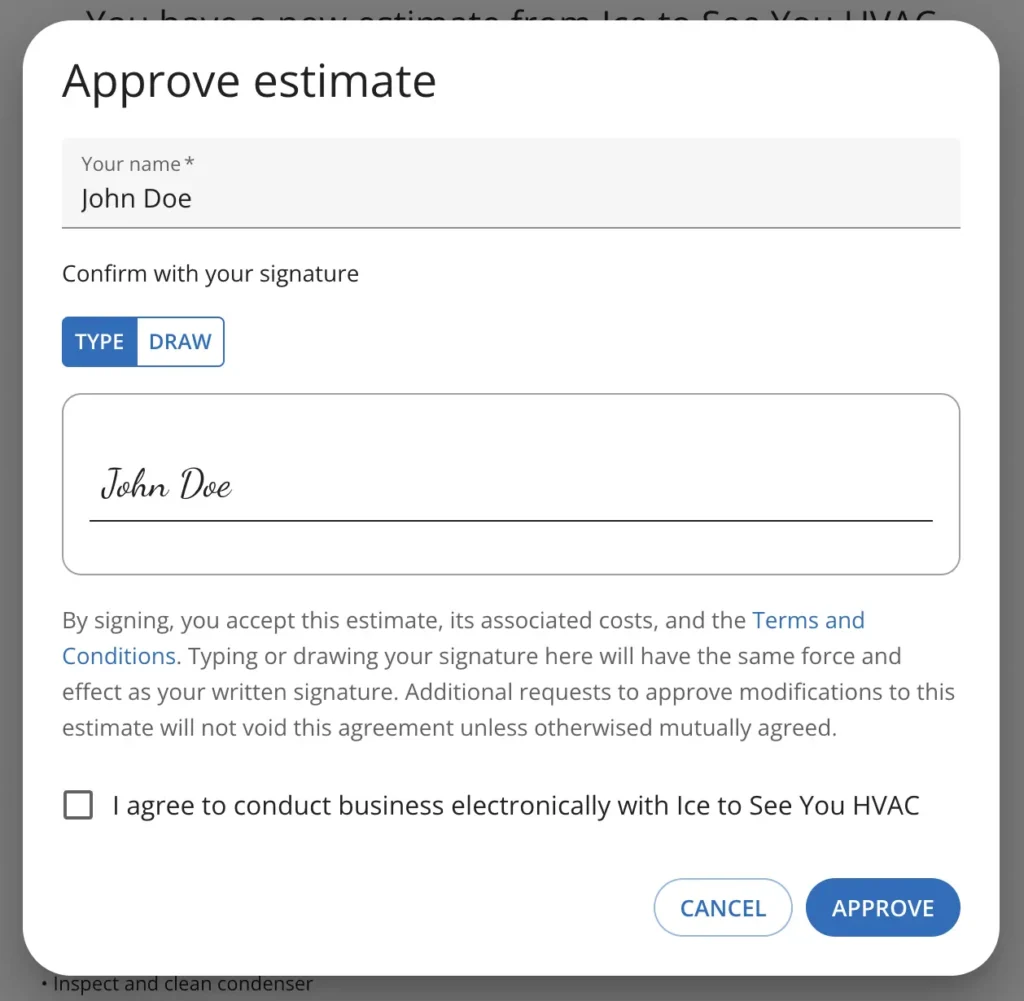Click the "Your name" field label
This screenshot has width=1024, height=1001.
[131, 164]
